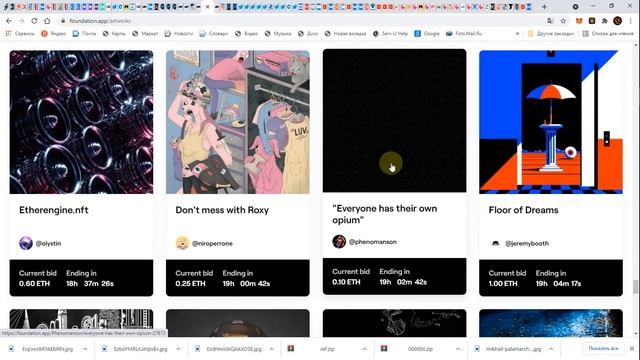Screen dimensions: 640x360
Task: Expand options for ref.zip download
Action: pyautogui.click(x=364, y=349)
